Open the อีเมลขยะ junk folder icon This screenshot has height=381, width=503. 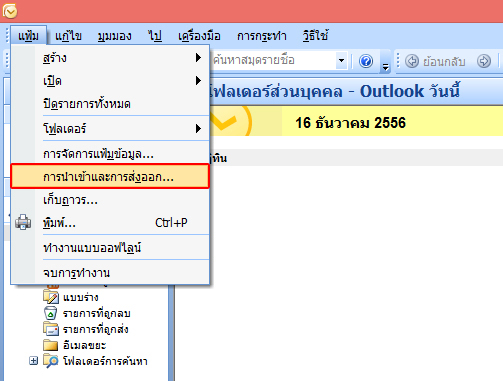pyautogui.click(x=51, y=345)
